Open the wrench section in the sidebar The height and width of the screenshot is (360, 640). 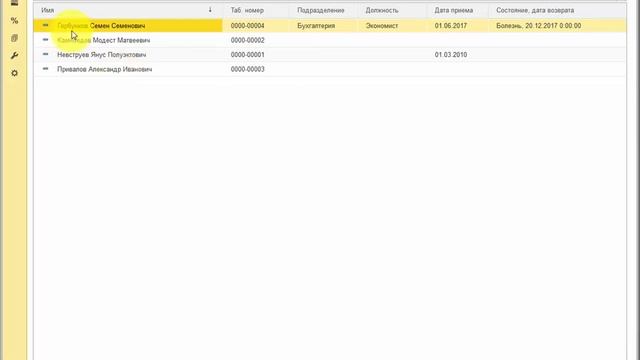(x=14, y=56)
